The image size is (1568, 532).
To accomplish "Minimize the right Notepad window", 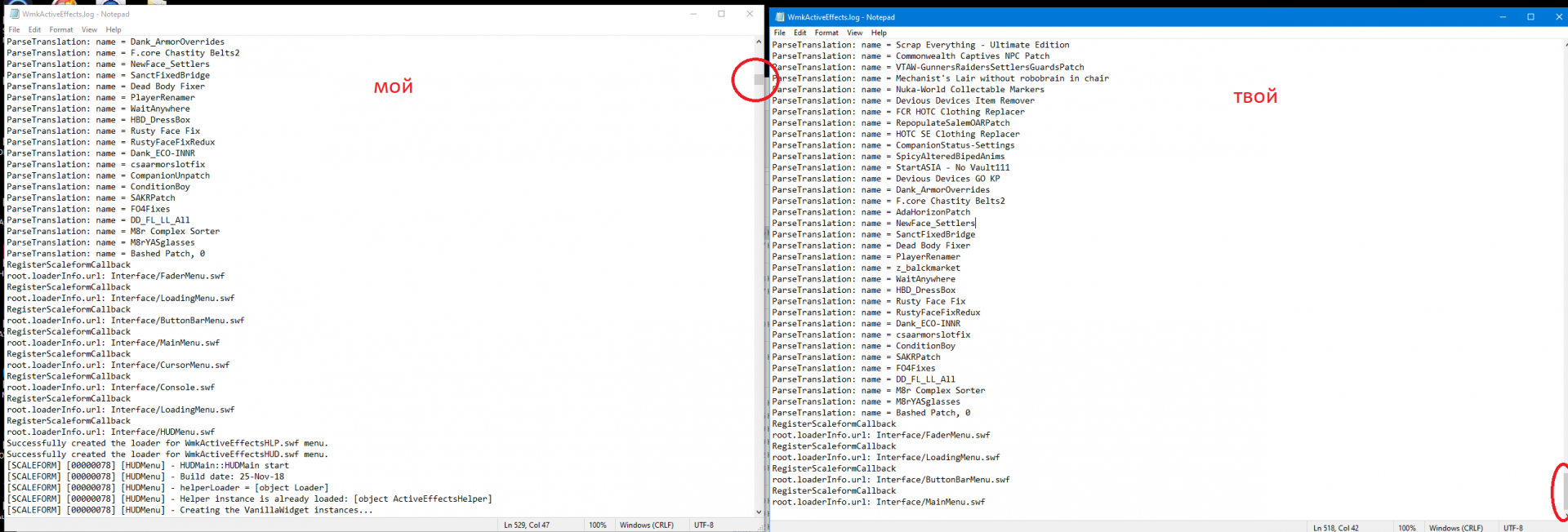I will [1503, 17].
